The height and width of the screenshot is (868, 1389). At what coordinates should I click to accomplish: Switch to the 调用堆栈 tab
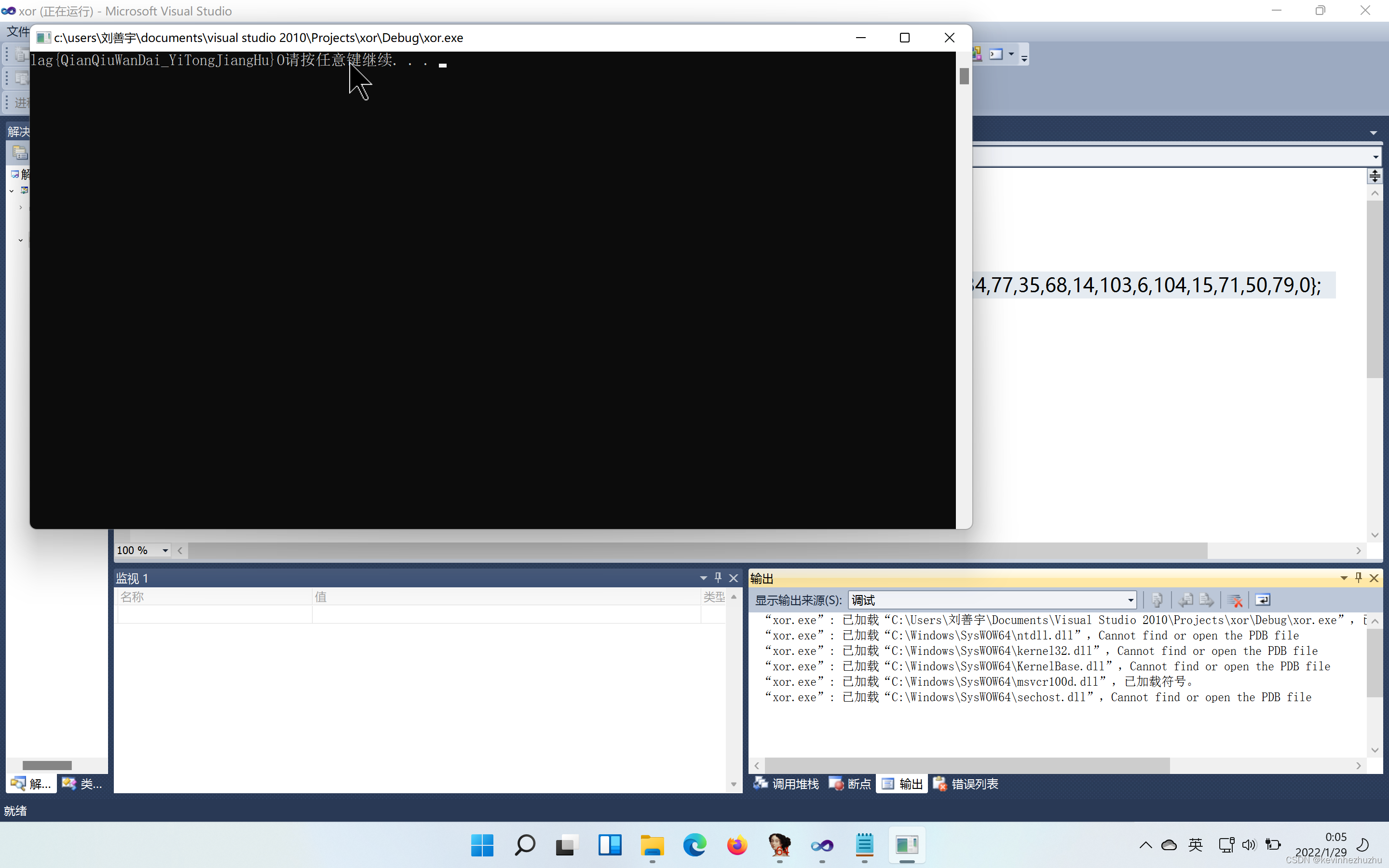787,784
